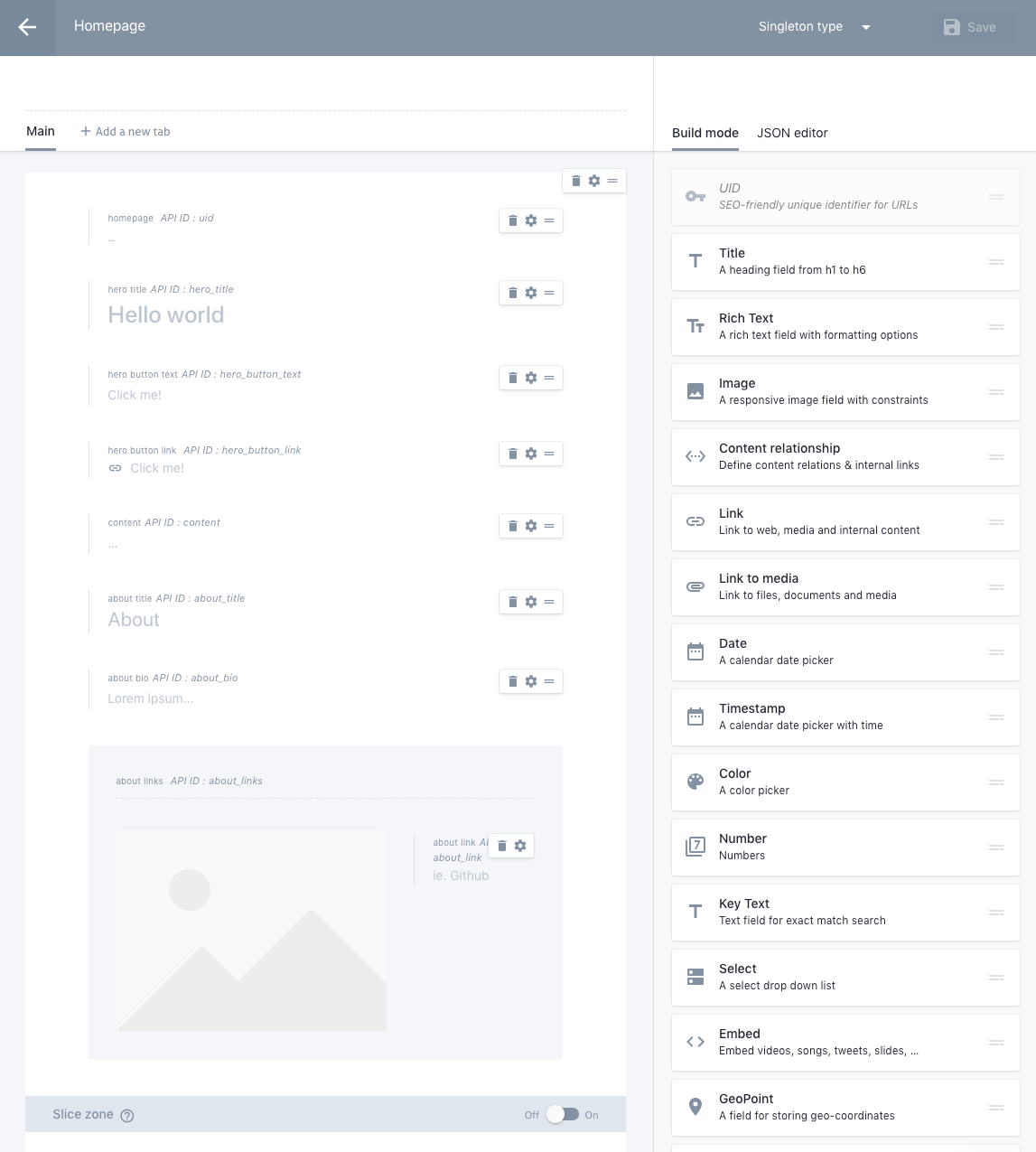Select the GeoPoint field widget
Viewport: 1036px width, 1152px height.
point(845,1108)
